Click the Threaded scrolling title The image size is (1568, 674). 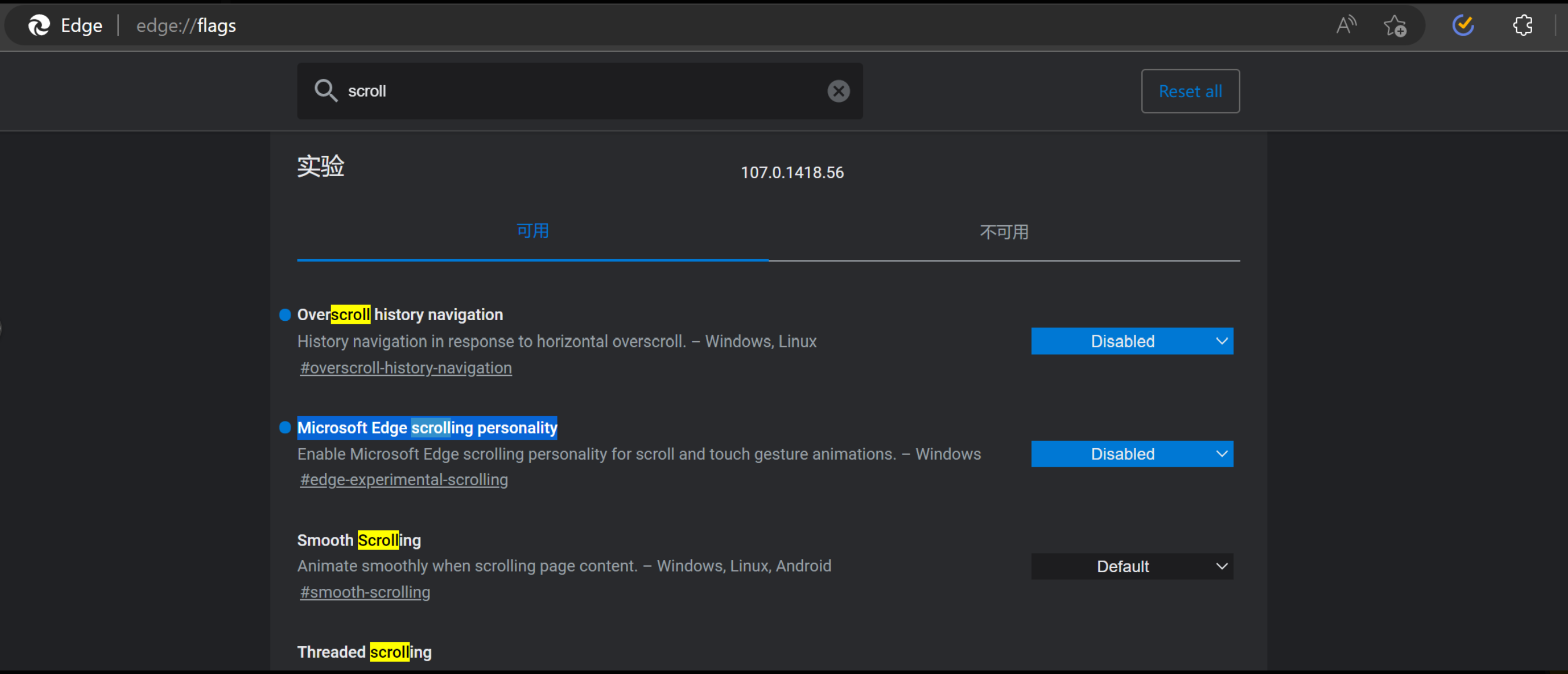point(364,652)
